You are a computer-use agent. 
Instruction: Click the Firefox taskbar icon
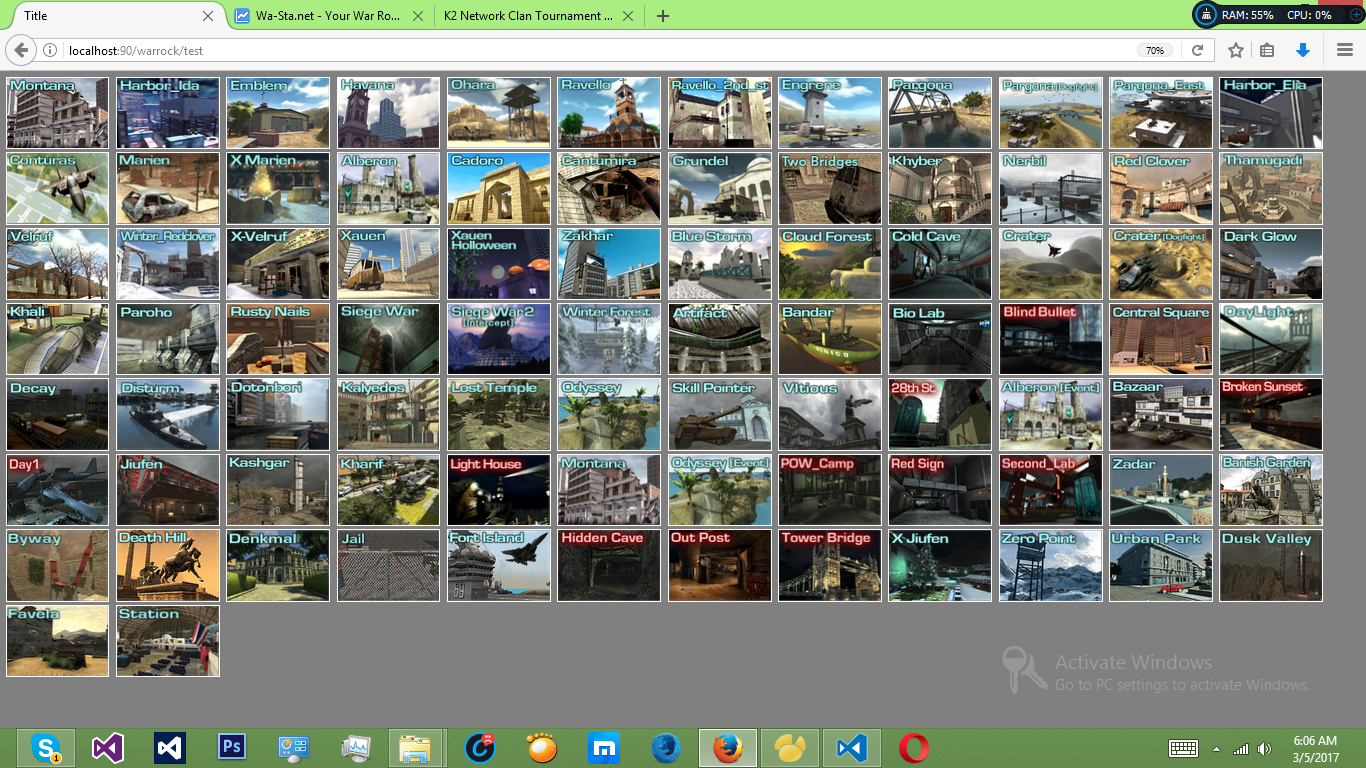click(x=728, y=748)
